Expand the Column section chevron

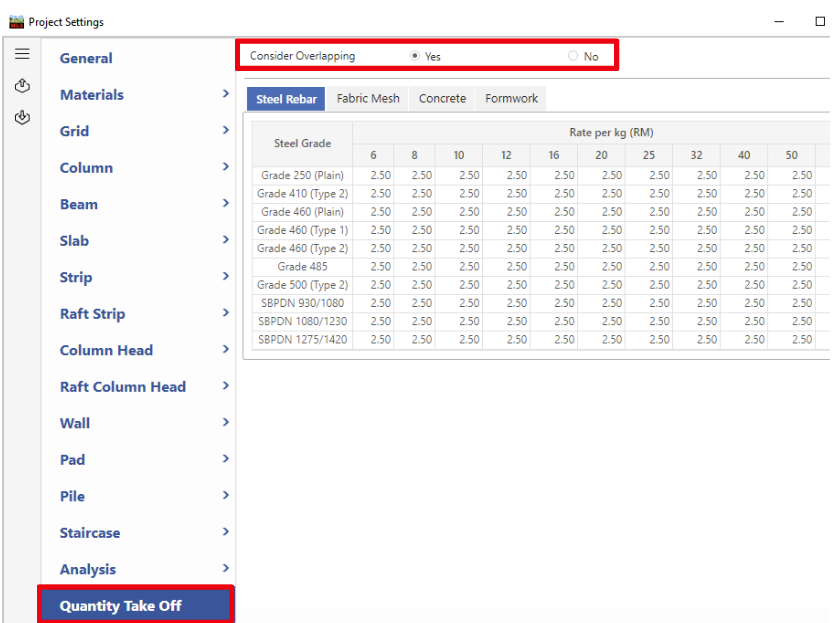(x=225, y=167)
